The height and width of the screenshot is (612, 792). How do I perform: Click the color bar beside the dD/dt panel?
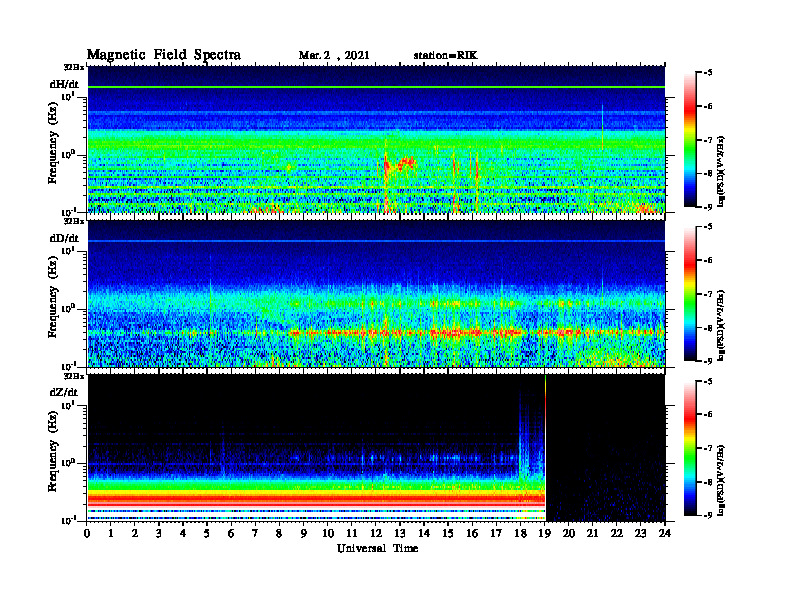(690, 294)
